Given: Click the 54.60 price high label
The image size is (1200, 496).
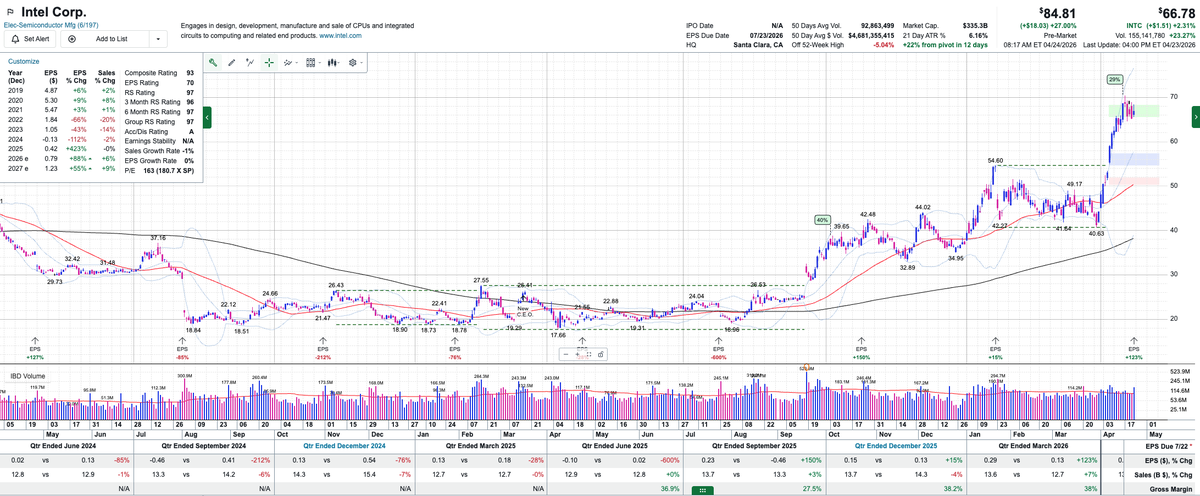Looking at the screenshot, I should click(995, 160).
